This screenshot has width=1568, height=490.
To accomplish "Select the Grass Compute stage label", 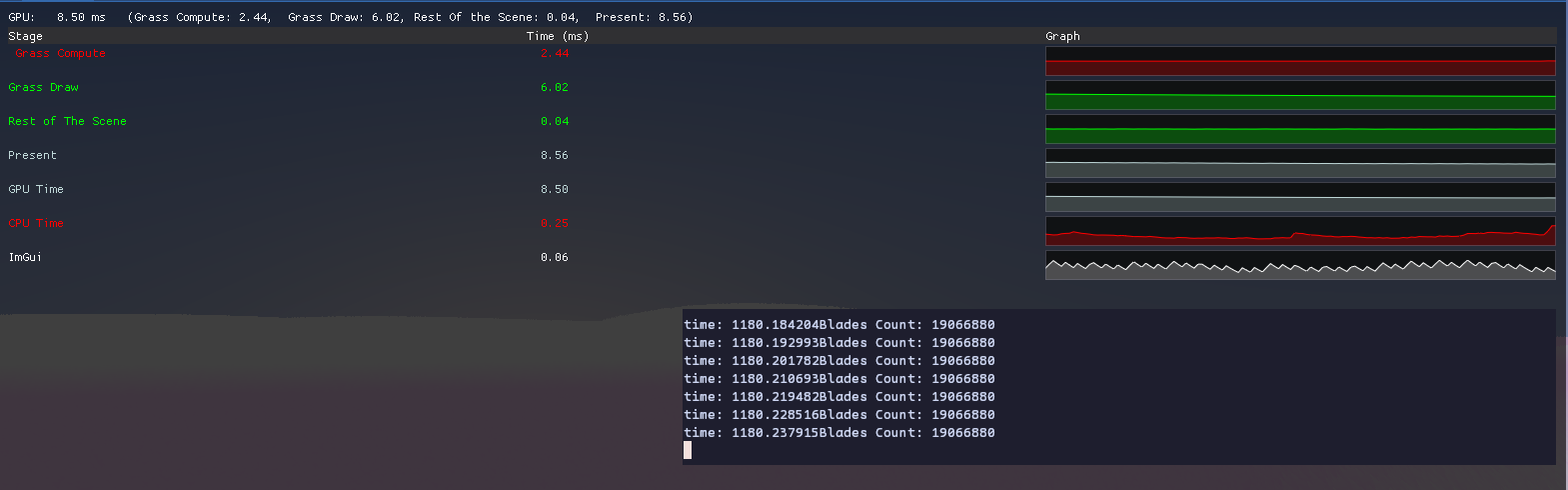I will [x=60, y=54].
